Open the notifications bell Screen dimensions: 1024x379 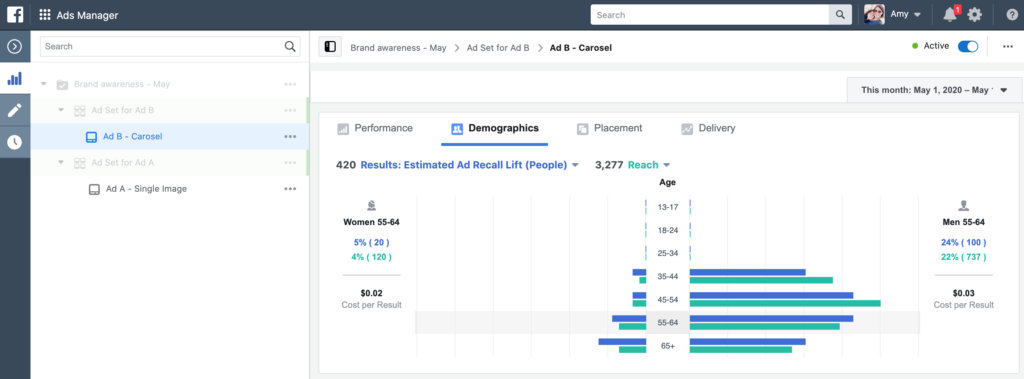[950, 14]
